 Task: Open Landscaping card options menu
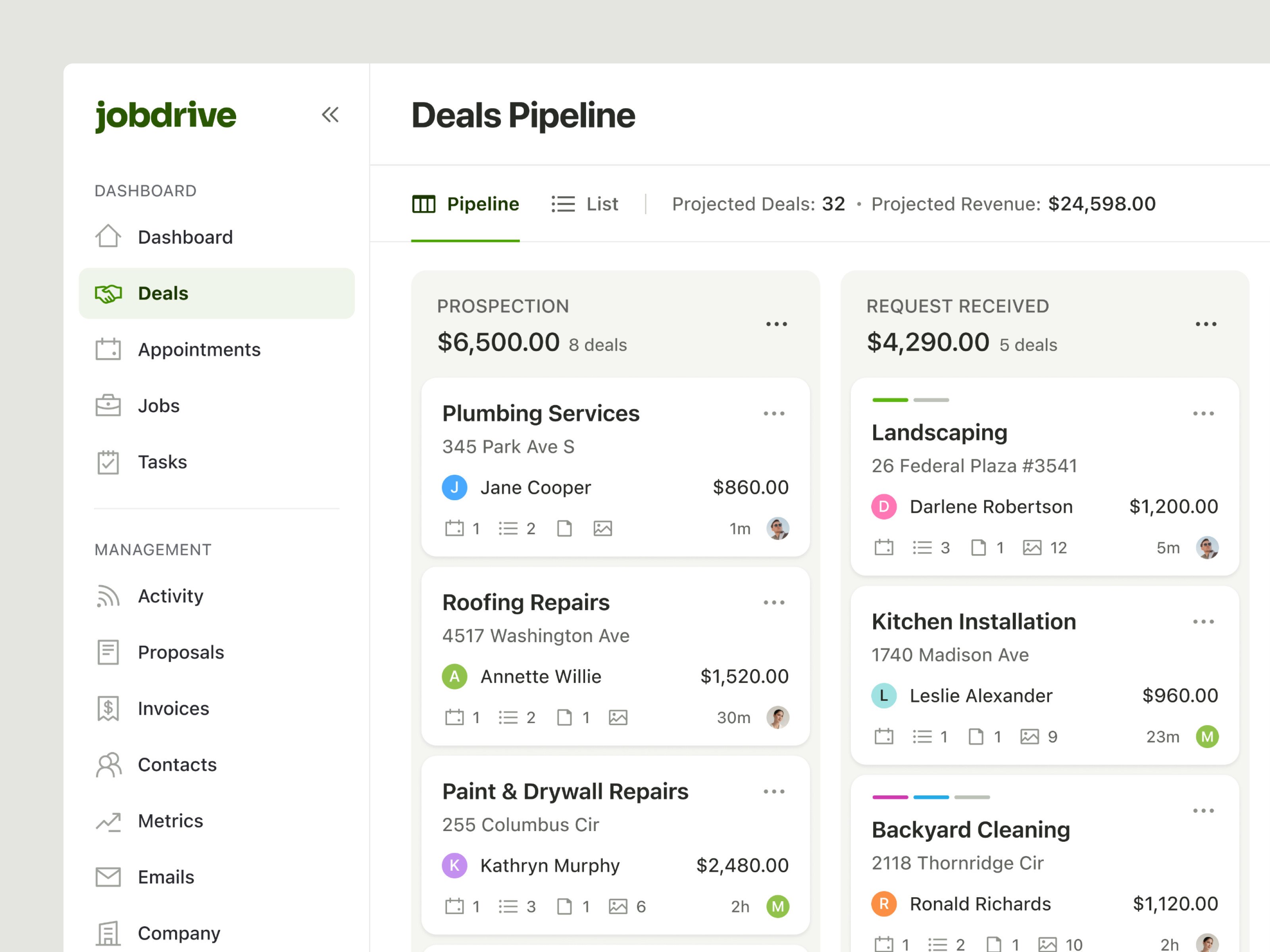point(1203,414)
